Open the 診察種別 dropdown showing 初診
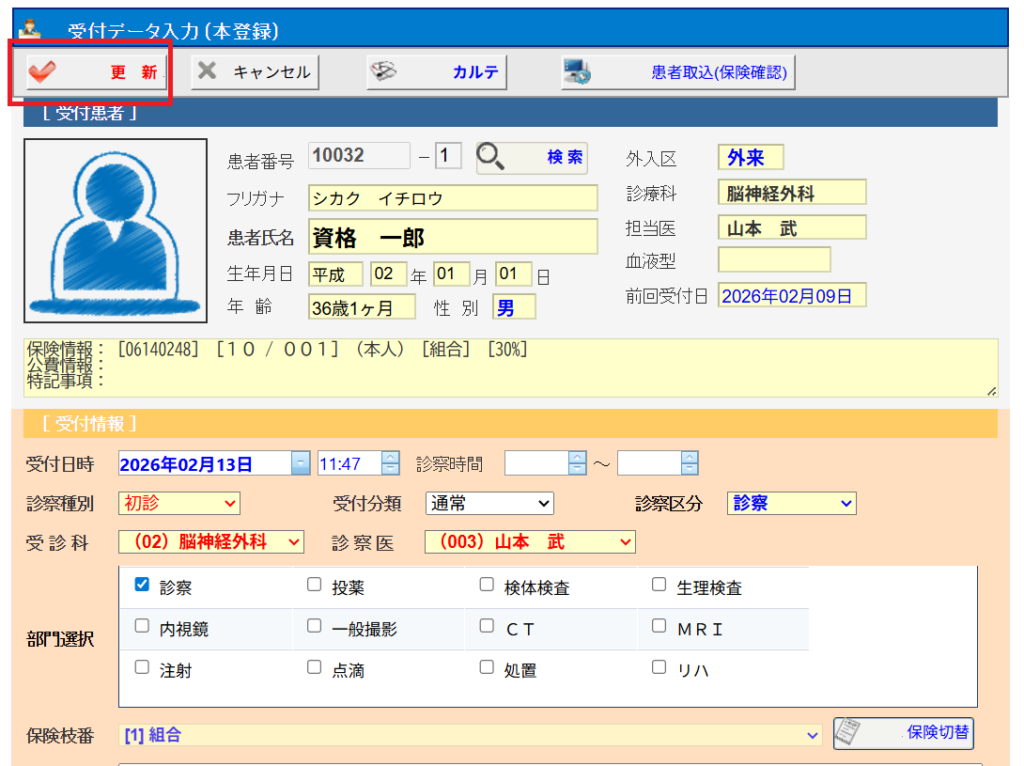The height and width of the screenshot is (766, 1024). pos(179,504)
